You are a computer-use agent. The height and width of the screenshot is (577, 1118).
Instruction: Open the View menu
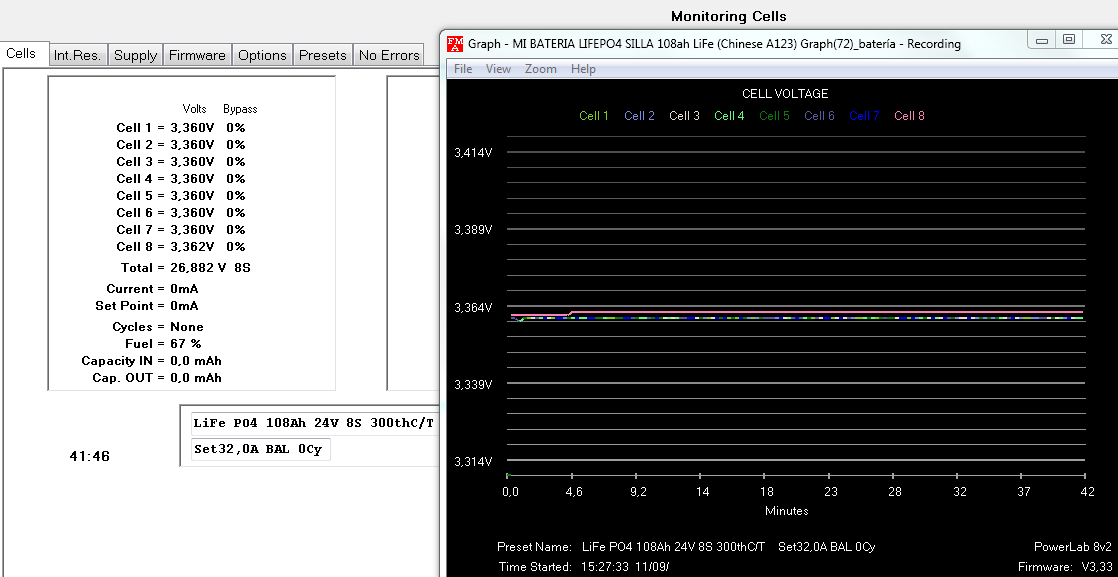(498, 69)
